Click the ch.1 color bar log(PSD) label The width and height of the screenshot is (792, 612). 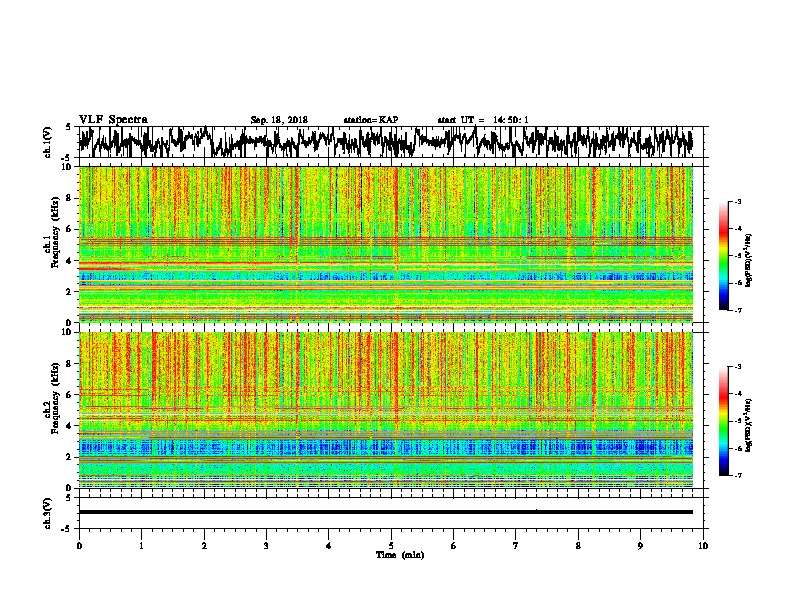749,260
